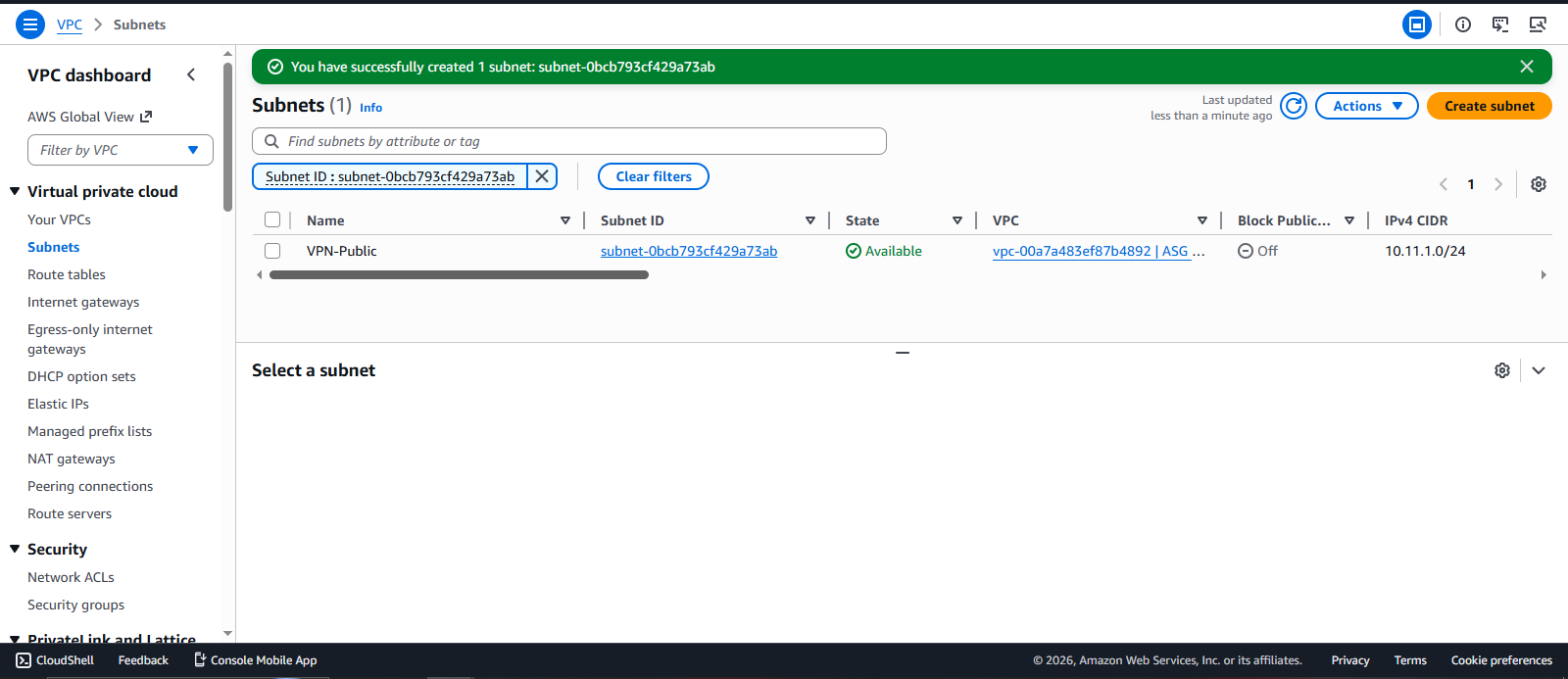Open Network ACLs in sidebar
This screenshot has height=679, width=1568.
pyautogui.click(x=71, y=577)
